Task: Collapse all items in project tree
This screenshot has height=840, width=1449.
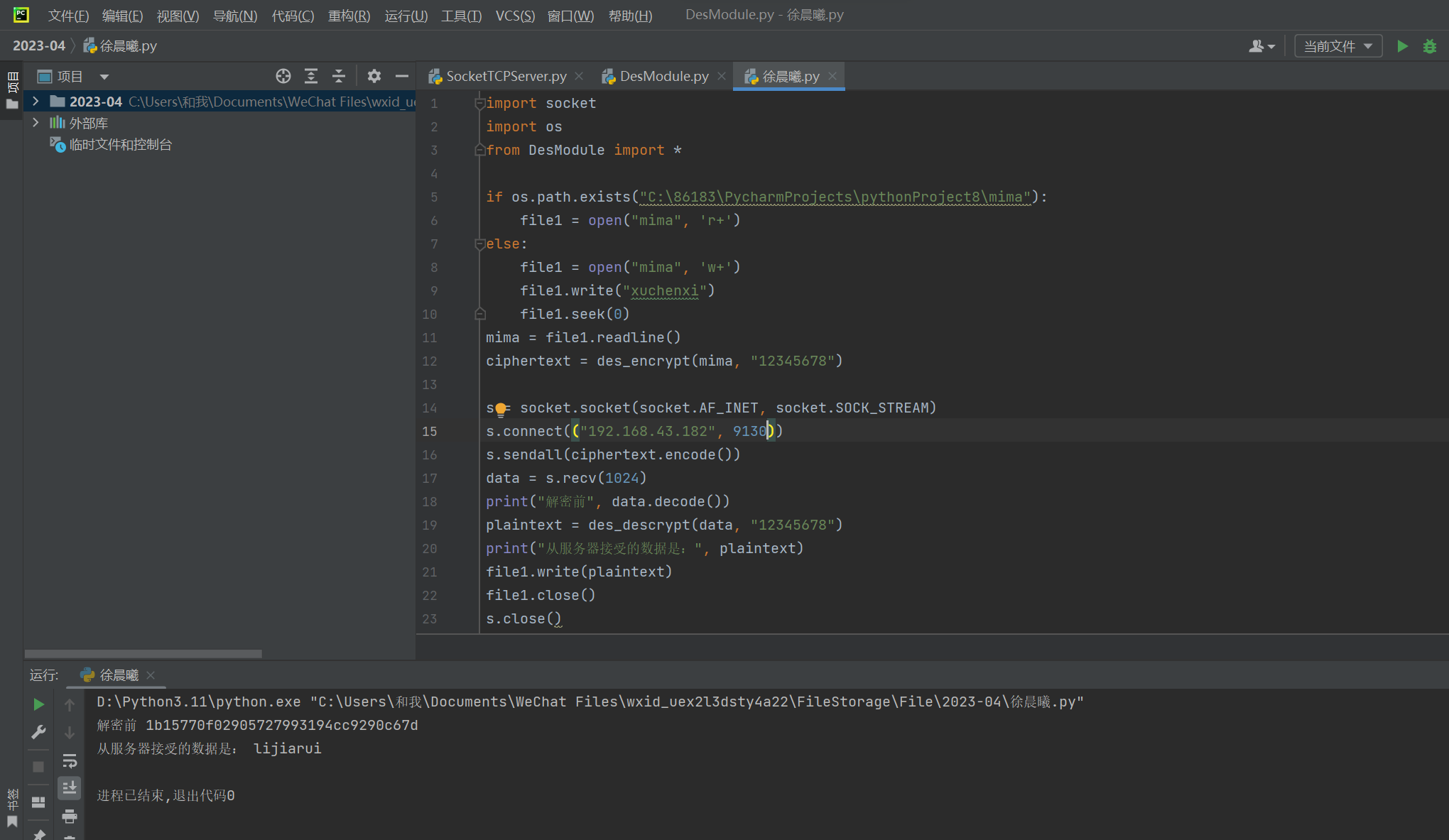Action: click(x=339, y=76)
